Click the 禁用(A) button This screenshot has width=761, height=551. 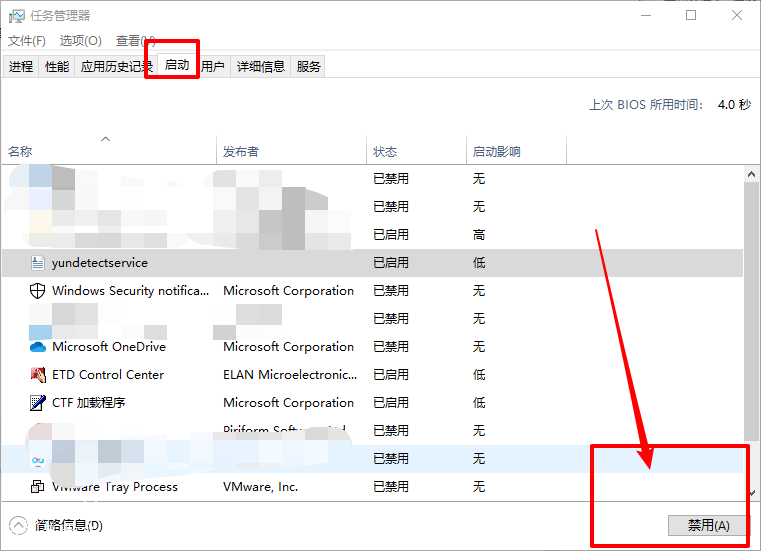[708, 525]
